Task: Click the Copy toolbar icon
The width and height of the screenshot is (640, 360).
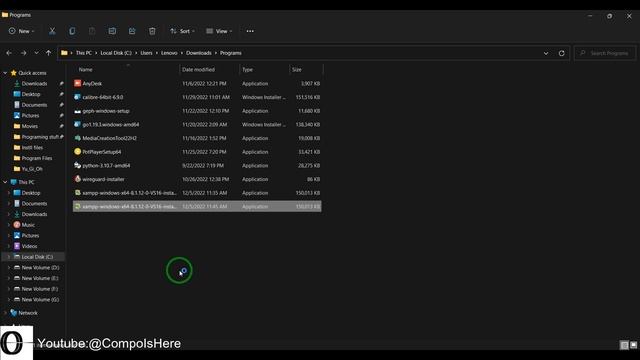Action: point(72,31)
